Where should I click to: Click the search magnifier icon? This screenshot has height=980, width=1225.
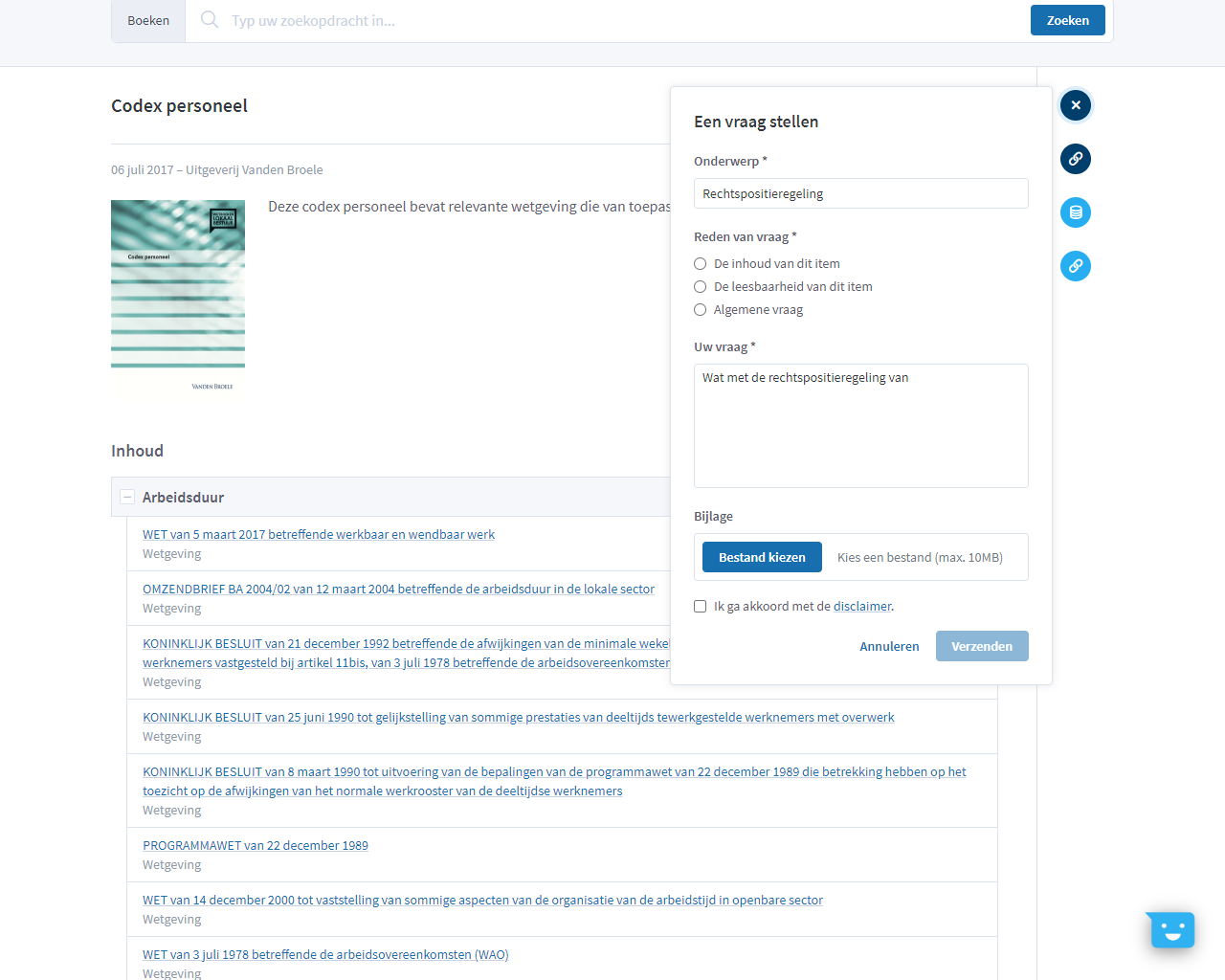(x=209, y=19)
